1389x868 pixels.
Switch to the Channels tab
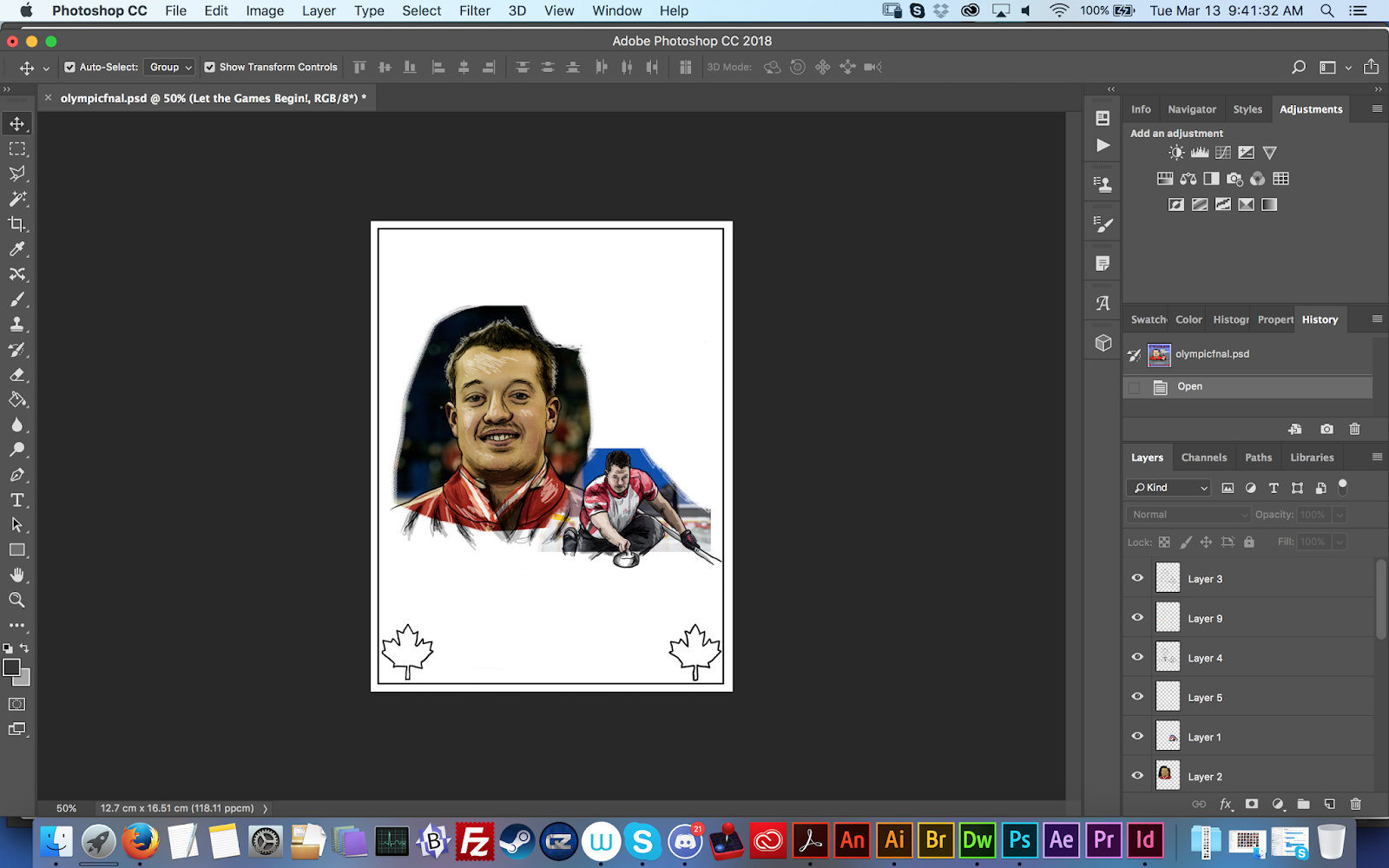pos(1204,457)
